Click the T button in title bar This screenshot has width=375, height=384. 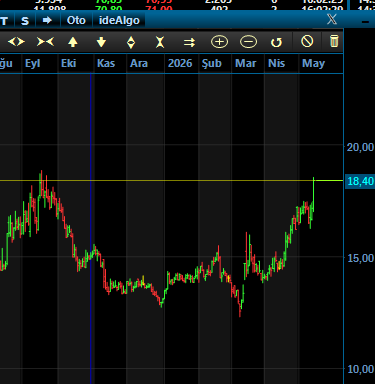point(4,21)
